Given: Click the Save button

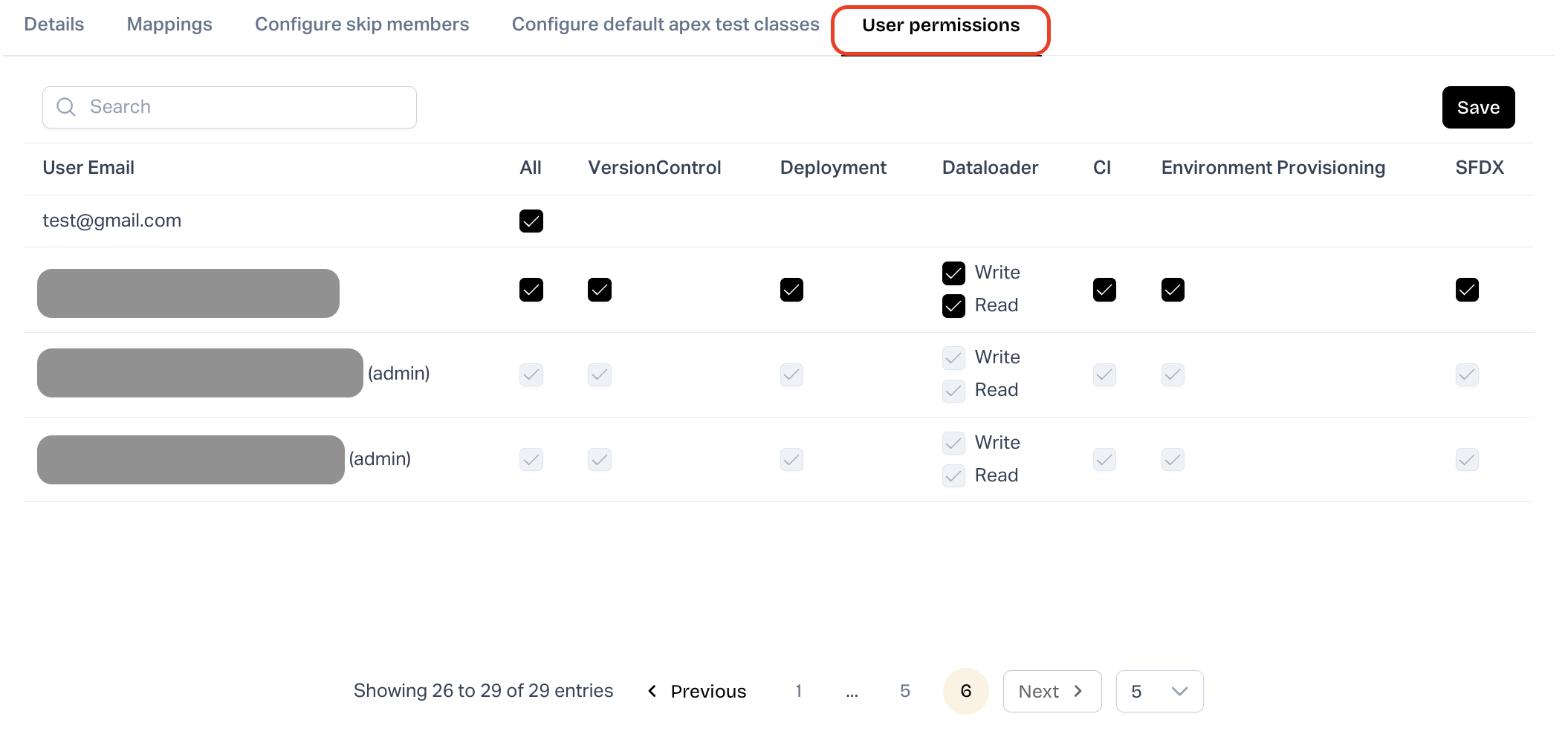Looking at the screenshot, I should pyautogui.click(x=1478, y=108).
